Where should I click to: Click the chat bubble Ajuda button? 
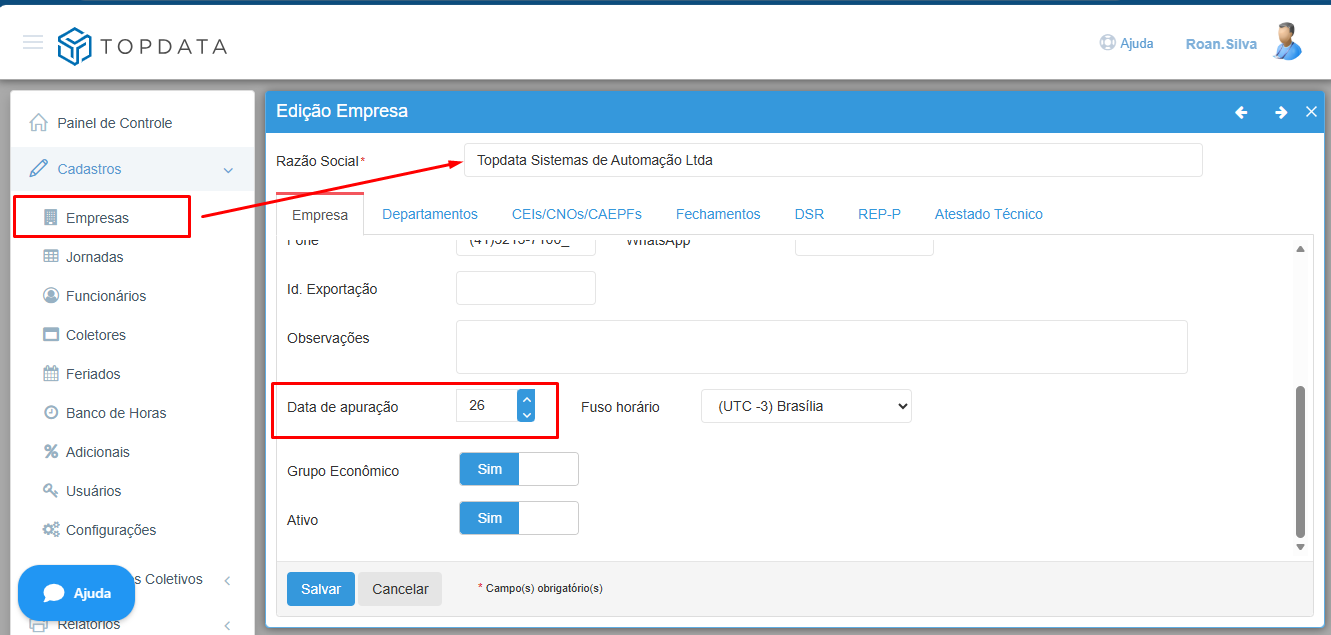(76, 593)
